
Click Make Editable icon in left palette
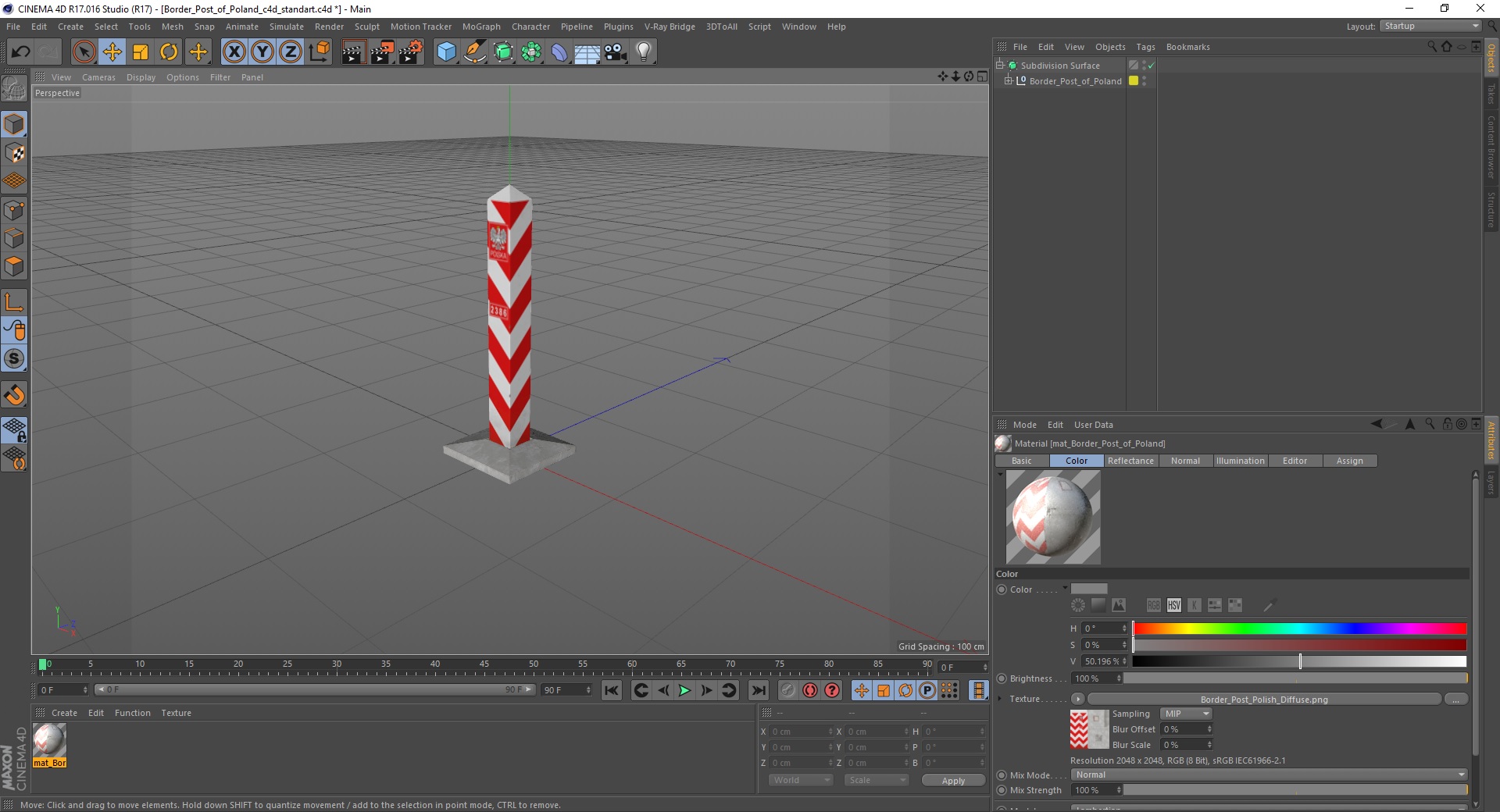point(14,89)
